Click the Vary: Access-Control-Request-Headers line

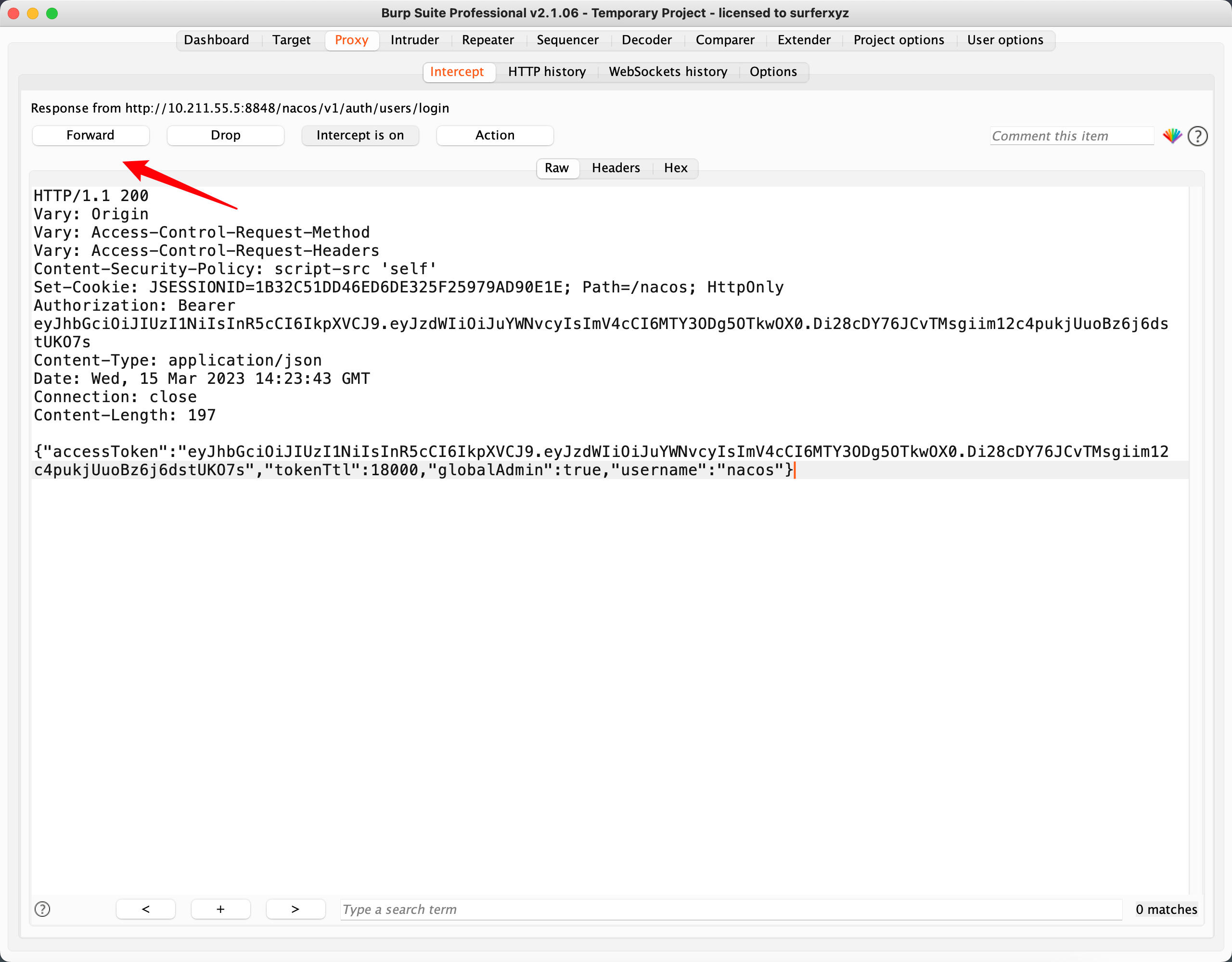tap(206, 251)
